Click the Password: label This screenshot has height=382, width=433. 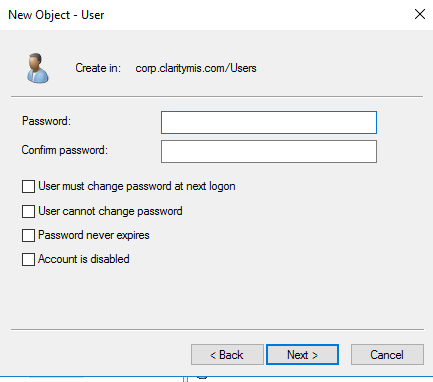click(46, 121)
